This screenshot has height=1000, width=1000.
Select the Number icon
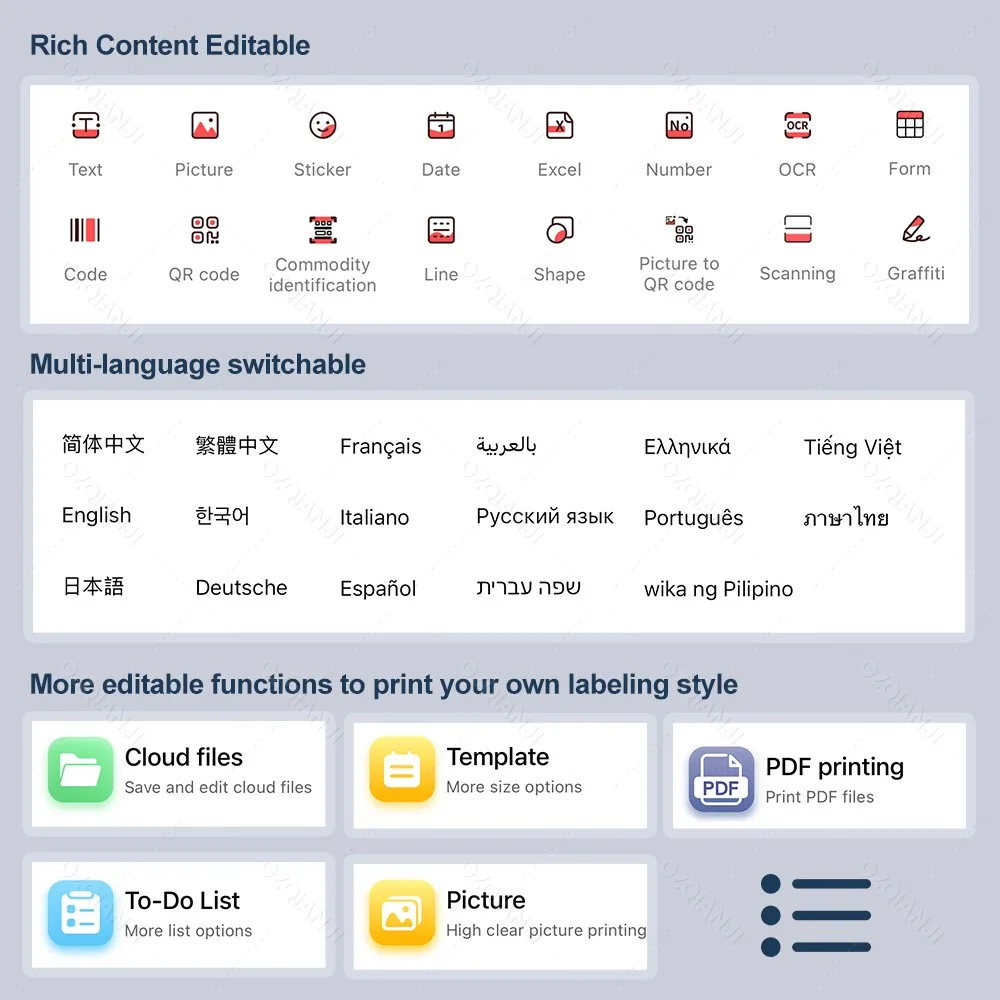pos(678,125)
